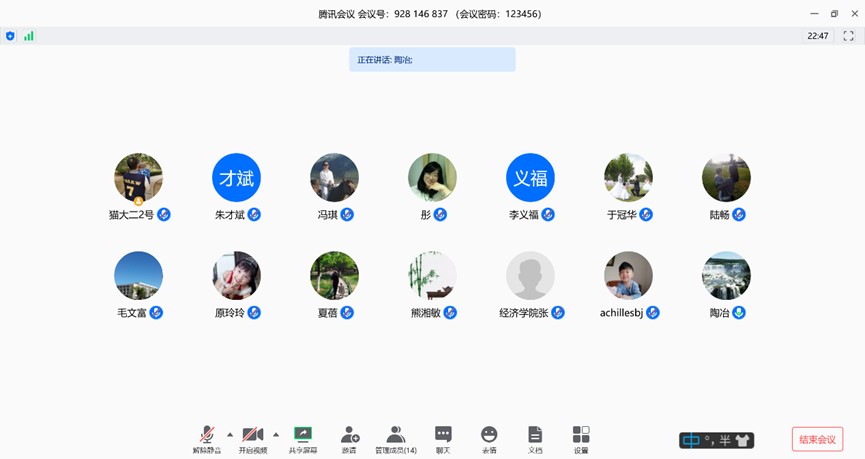This screenshot has width=865, height=459.
Task: Click the Chinese input method 中 indicator
Action: click(692, 440)
